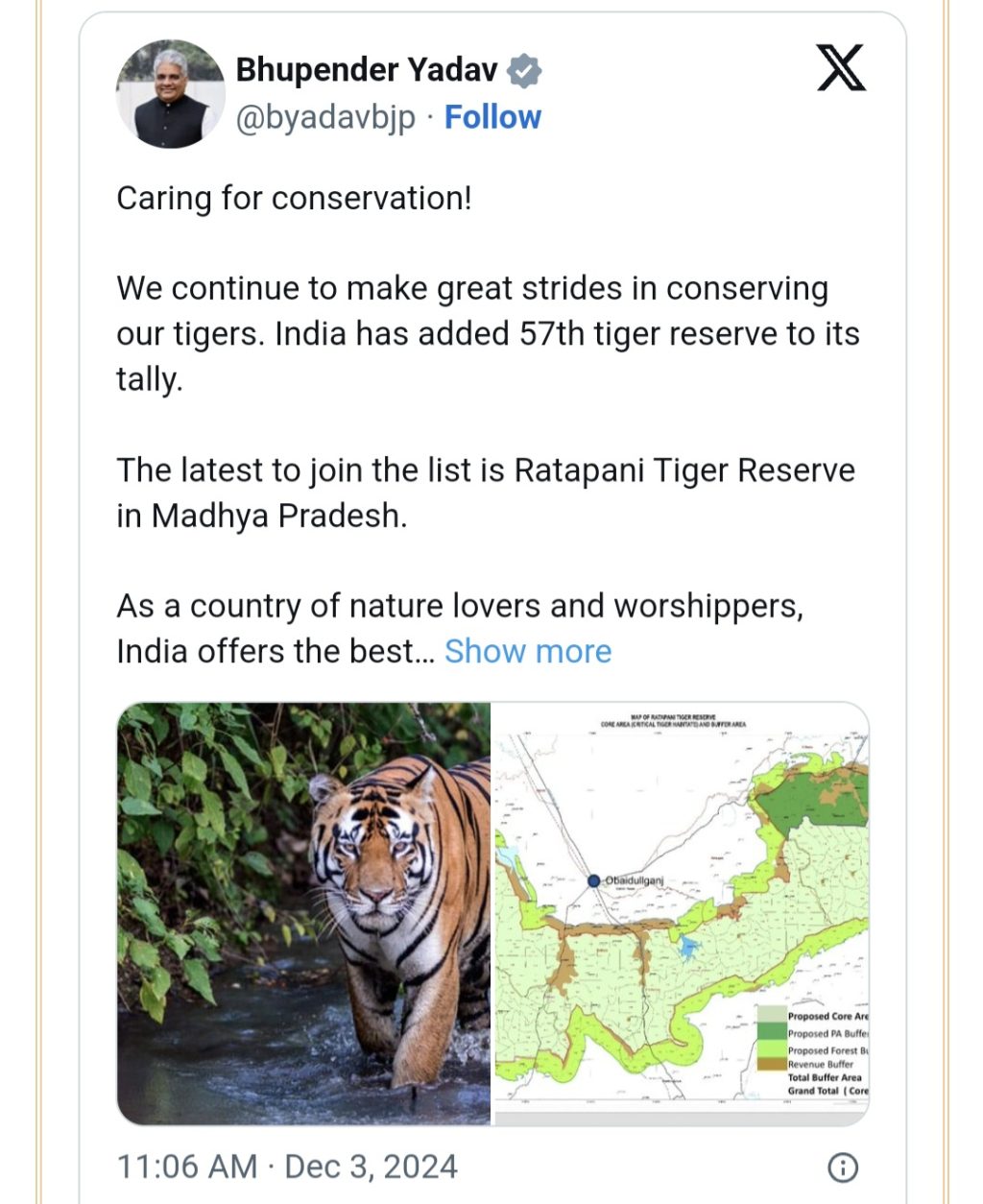Screen dimensions: 983x1204
Task: Click the Bhupender Yadav display name
Action: [367, 70]
